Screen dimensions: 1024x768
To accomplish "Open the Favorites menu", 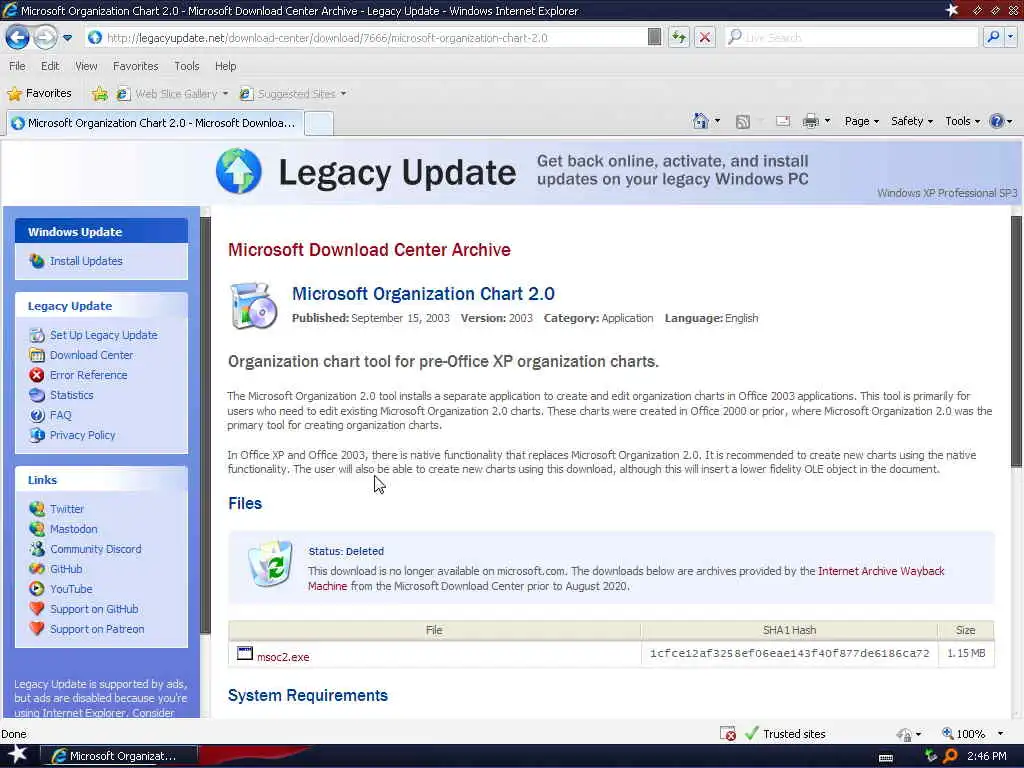I will pyautogui.click(x=135, y=66).
